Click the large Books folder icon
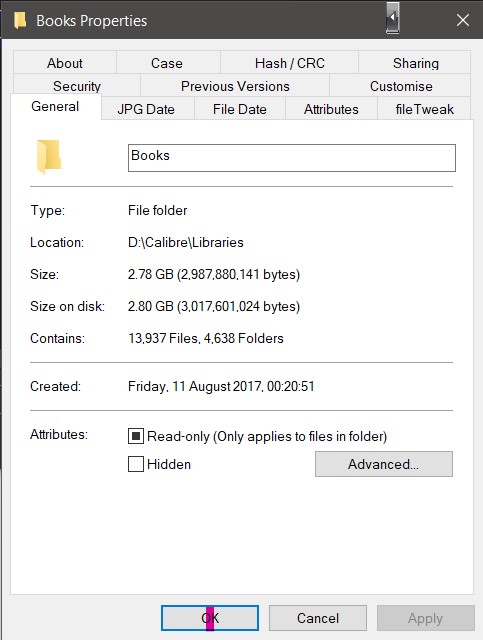483x640 pixels. pyautogui.click(x=49, y=156)
